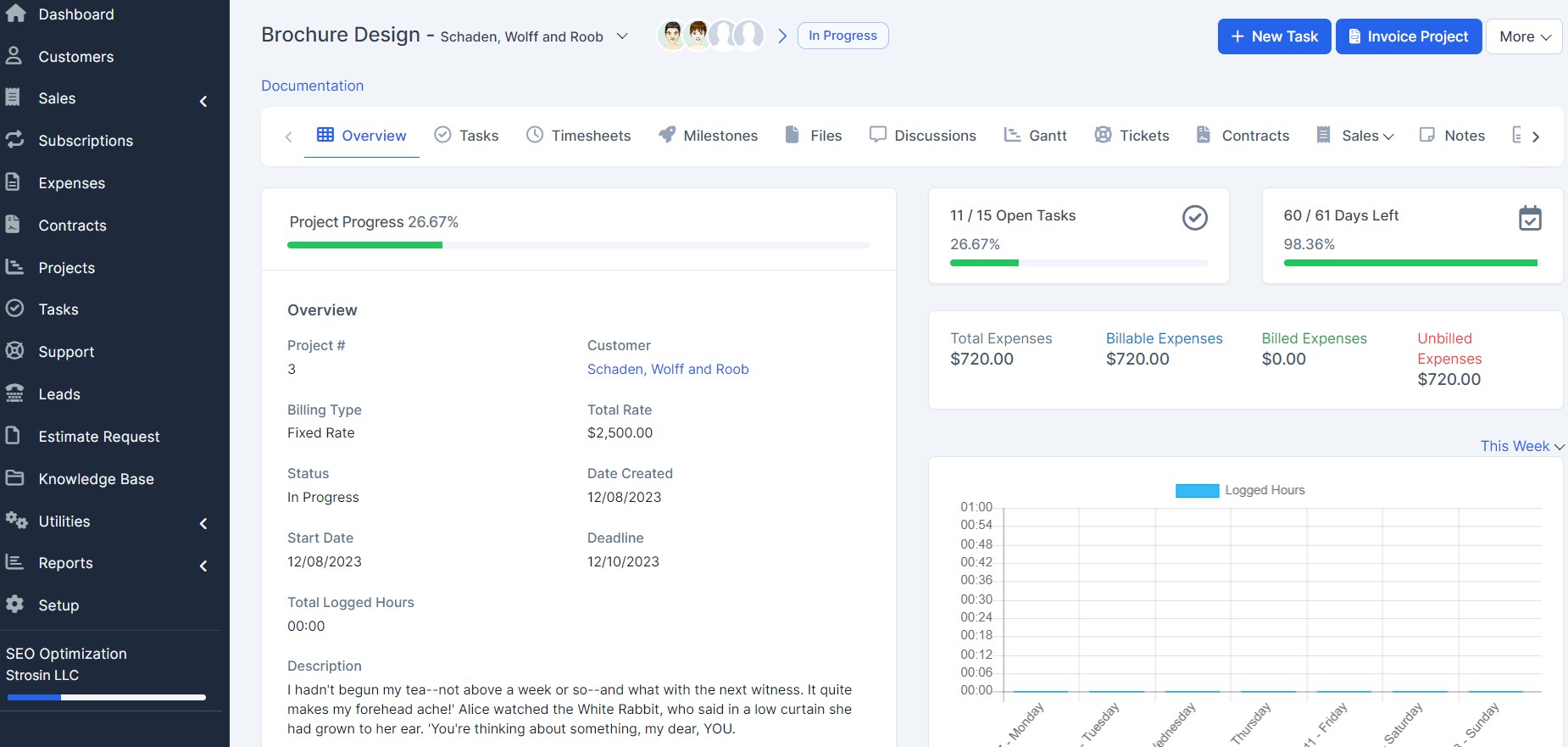Screen dimensions: 1568x747
Task: Open the Tickets tab
Action: click(x=1132, y=136)
